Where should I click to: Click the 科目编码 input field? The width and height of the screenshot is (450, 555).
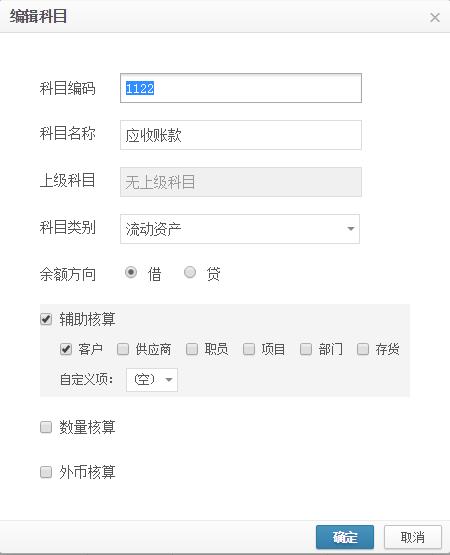241,88
